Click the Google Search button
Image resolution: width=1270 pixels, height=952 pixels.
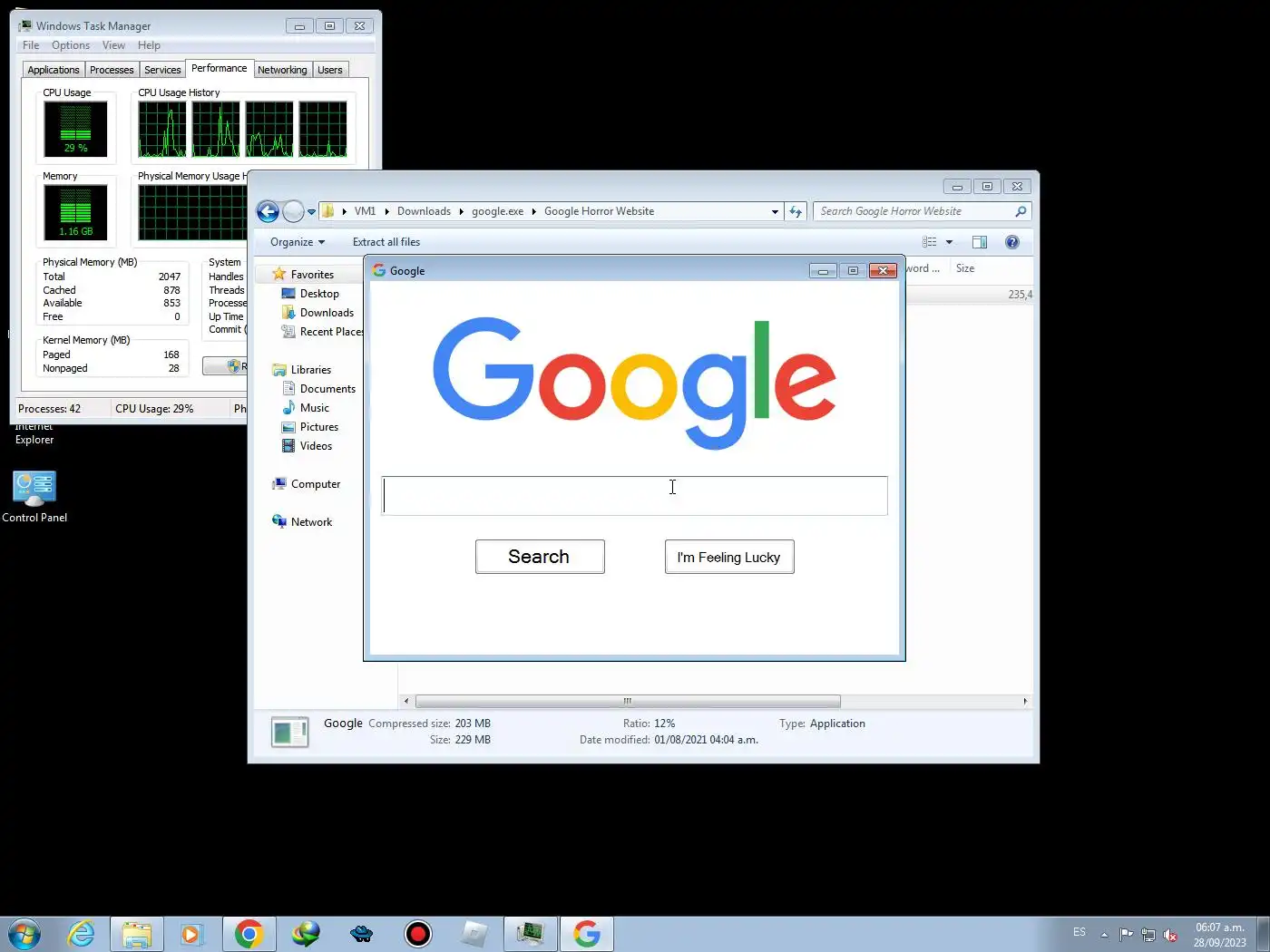coord(540,557)
